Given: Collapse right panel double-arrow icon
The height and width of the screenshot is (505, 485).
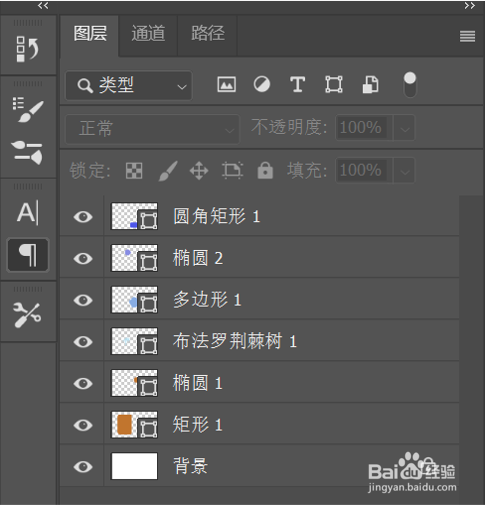Looking at the screenshot, I should [470, 6].
